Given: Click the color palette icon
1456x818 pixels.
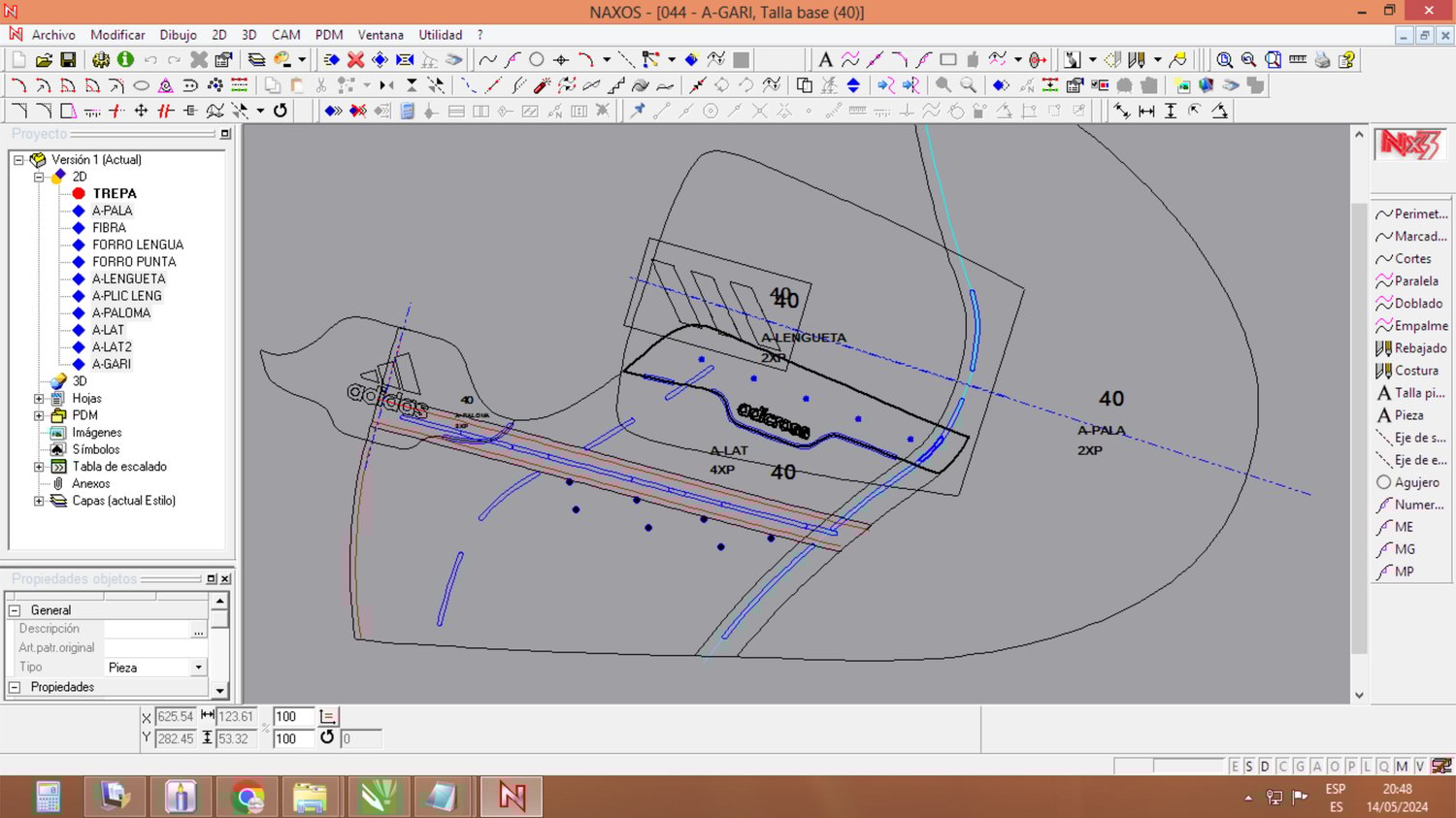Looking at the screenshot, I should click(282, 60).
